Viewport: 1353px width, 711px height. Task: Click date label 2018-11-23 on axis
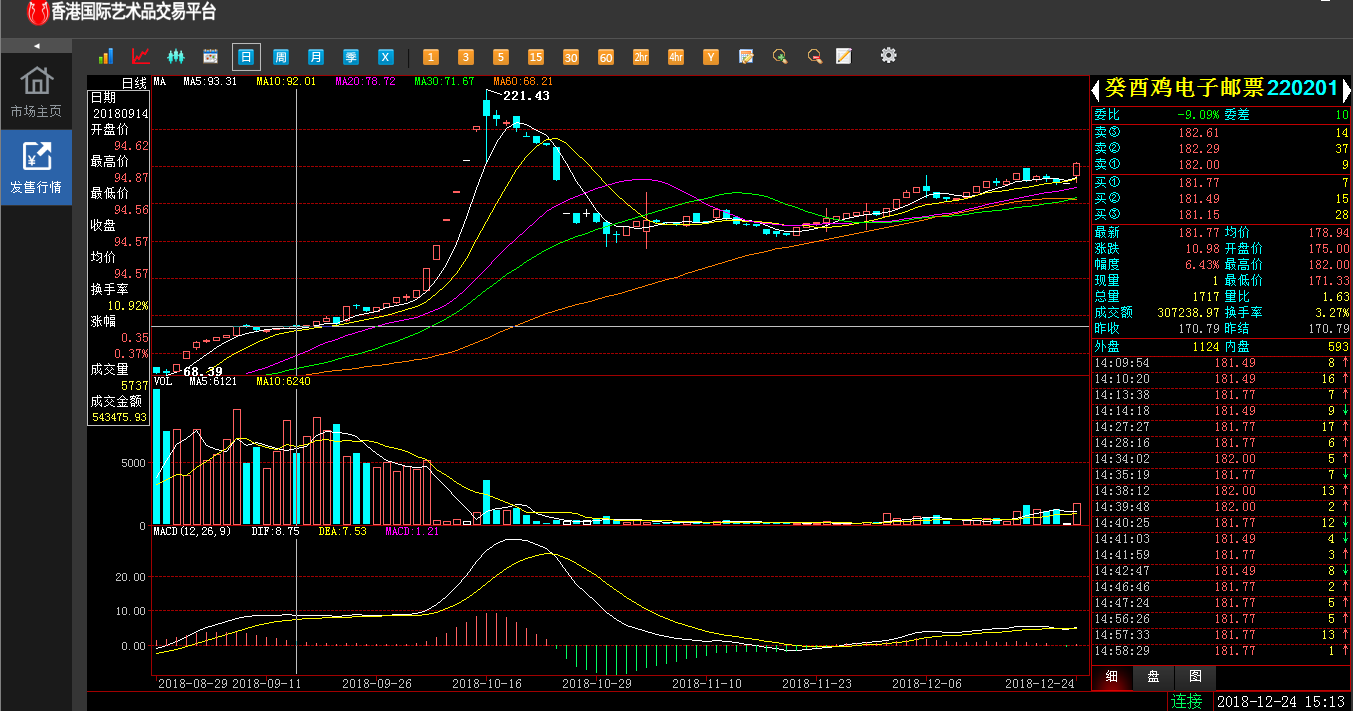coord(817,684)
